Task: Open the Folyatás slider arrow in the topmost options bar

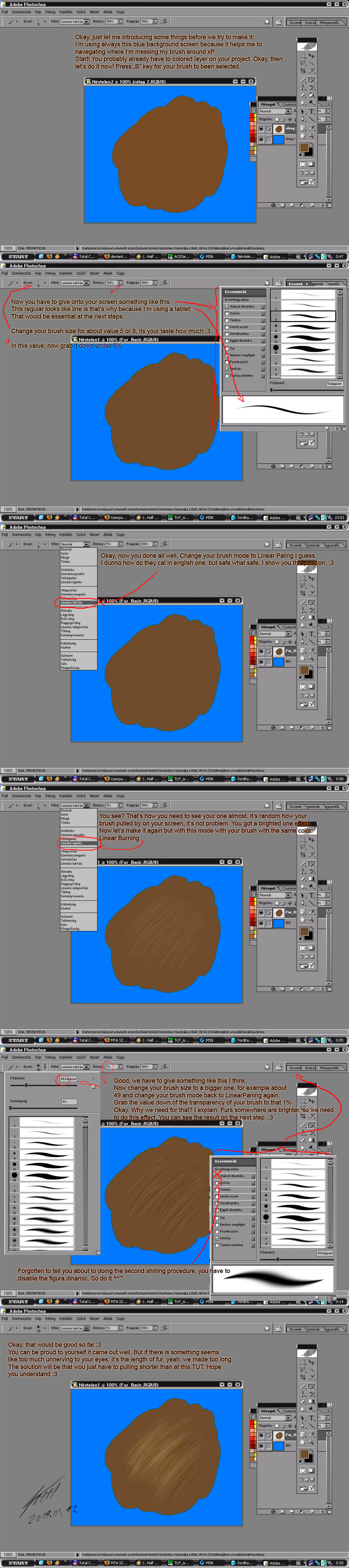Action: pos(155,22)
